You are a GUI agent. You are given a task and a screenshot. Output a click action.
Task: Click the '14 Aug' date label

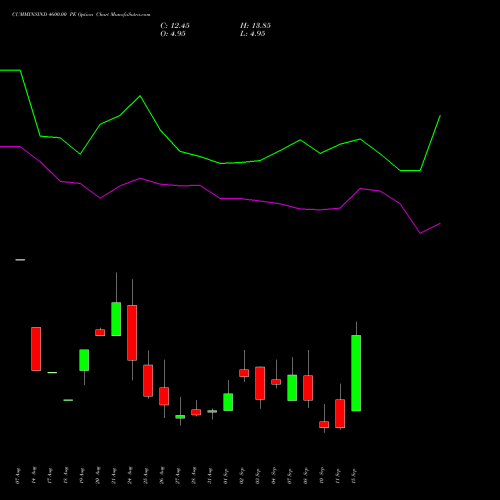click(x=34, y=476)
